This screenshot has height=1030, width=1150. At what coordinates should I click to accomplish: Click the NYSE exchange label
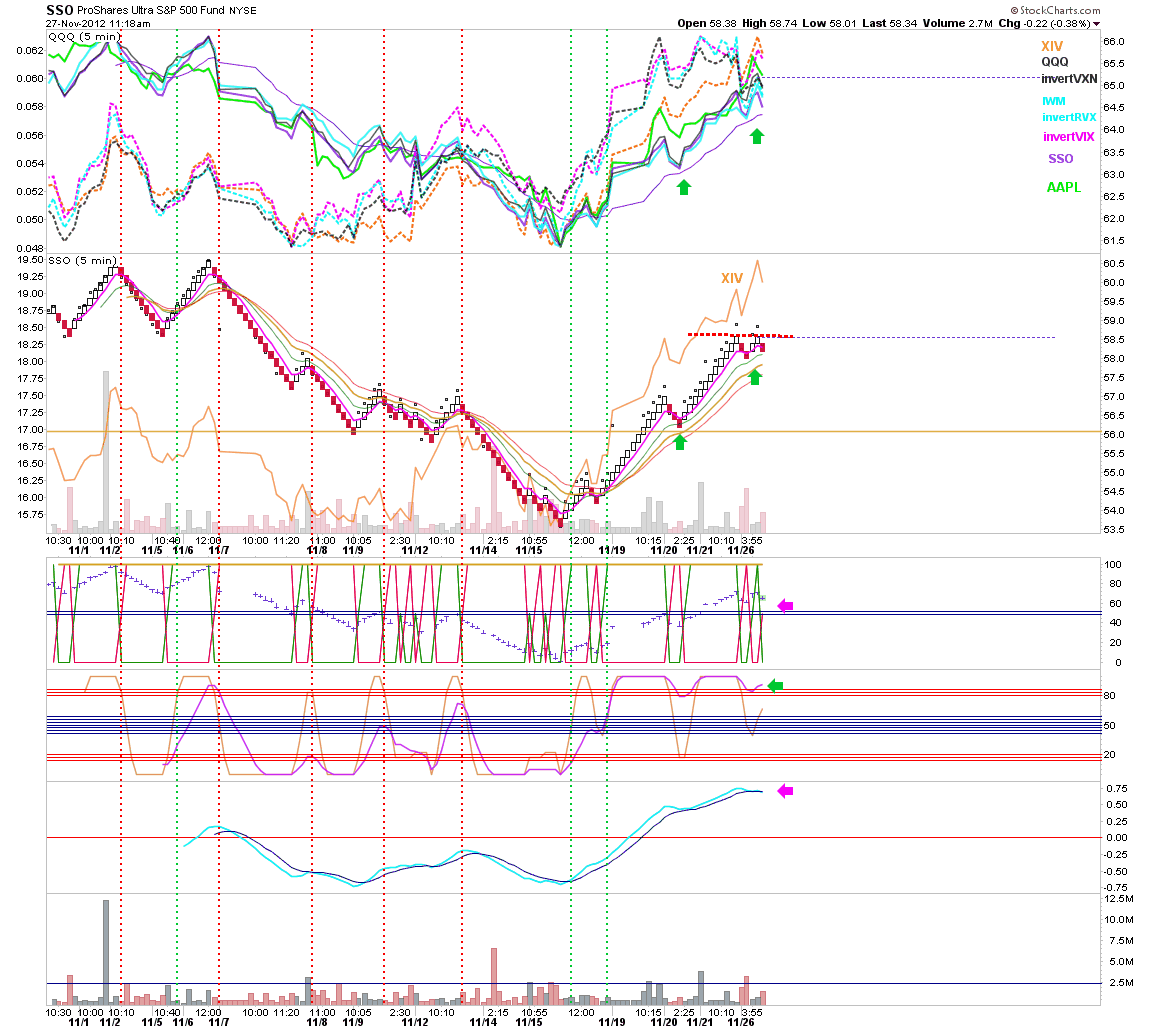pyautogui.click(x=243, y=11)
